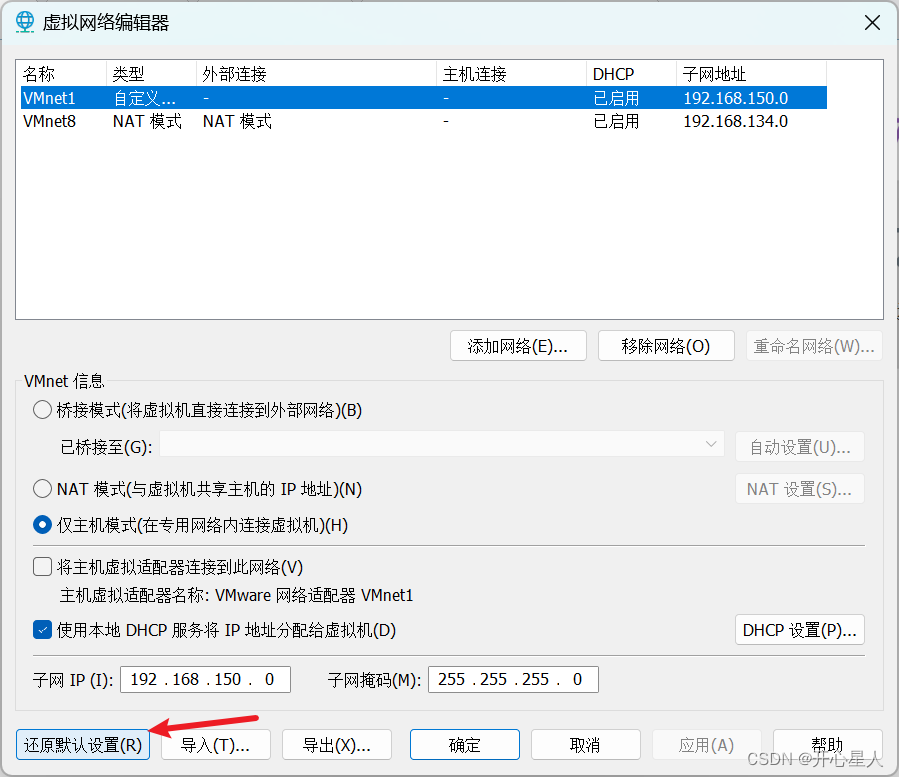The image size is (899, 777).
Task: Click VMnet1 type cell 自定义...
Action: pyautogui.click(x=144, y=98)
